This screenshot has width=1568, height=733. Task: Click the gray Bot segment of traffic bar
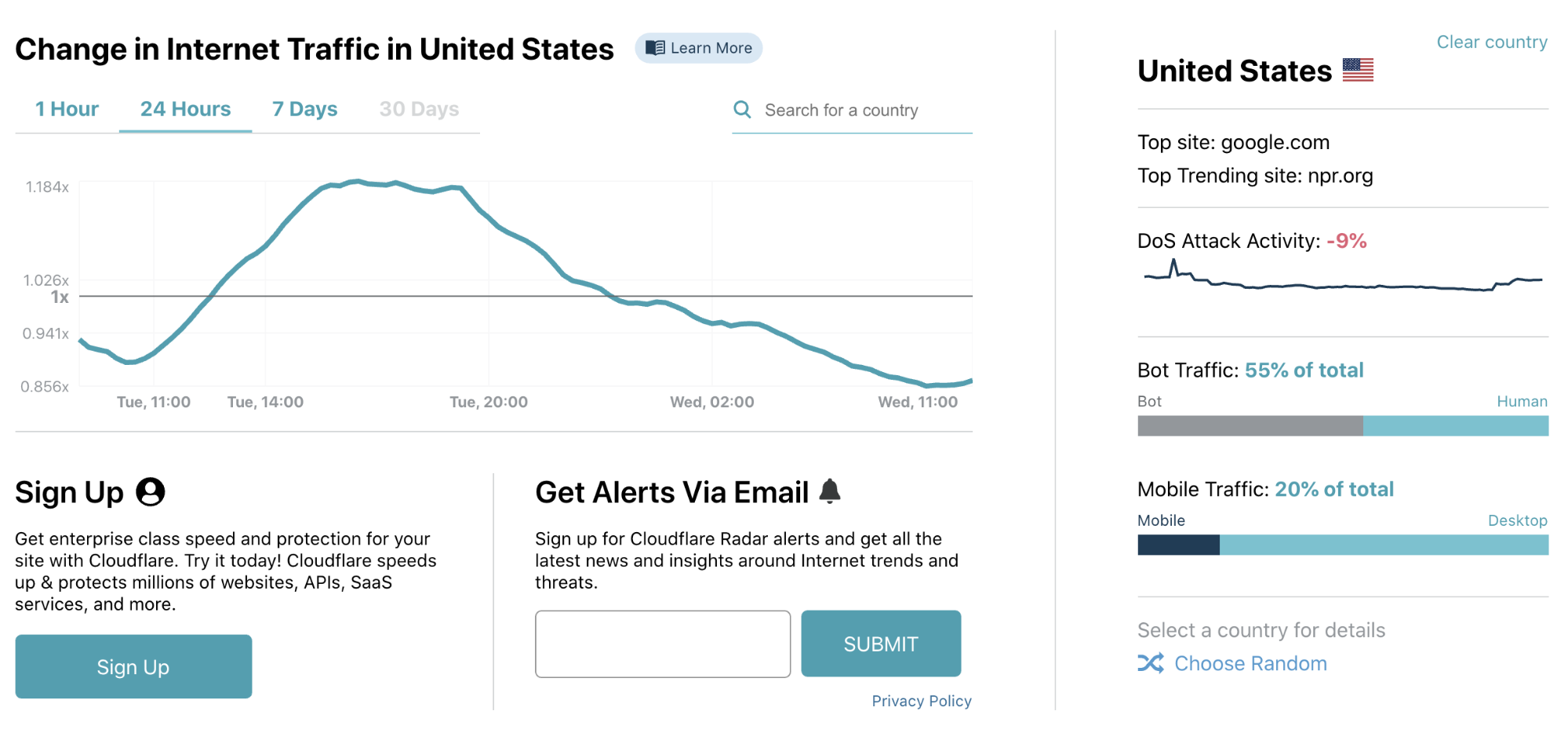click(1250, 425)
